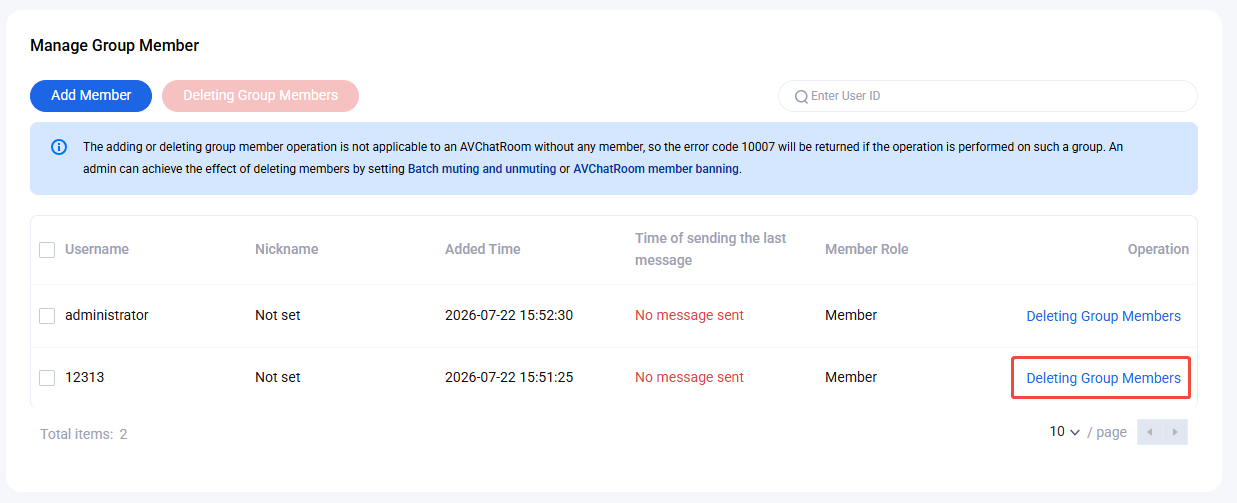Click the Username column header
This screenshot has height=503, width=1237.
[x=97, y=249]
